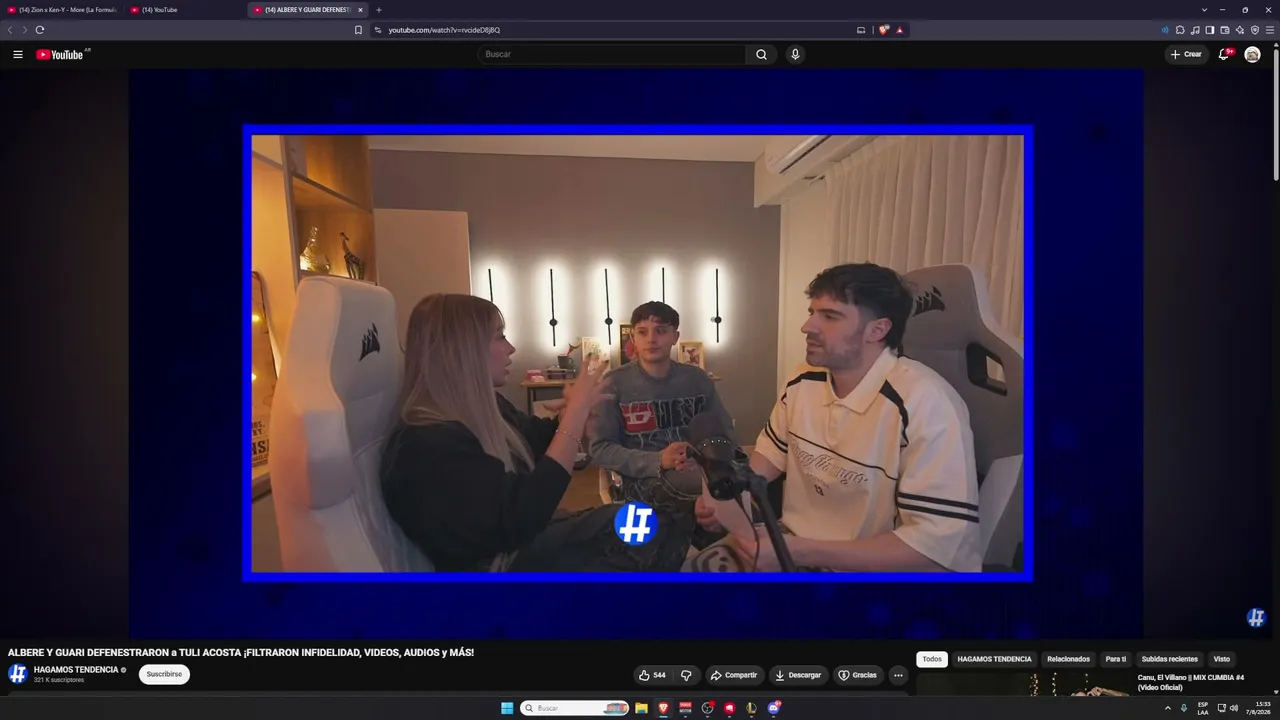1280x720 pixels.
Task: Open the browser main menu
Action: [x=1270, y=30]
